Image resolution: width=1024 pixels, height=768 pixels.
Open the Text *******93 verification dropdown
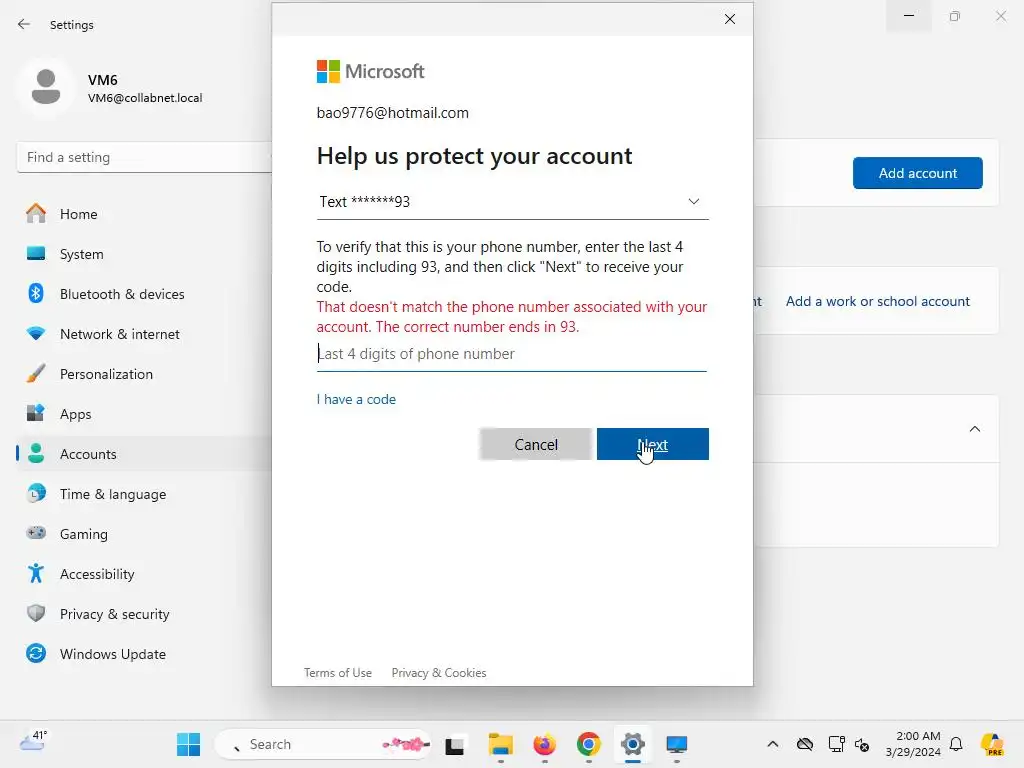point(513,202)
